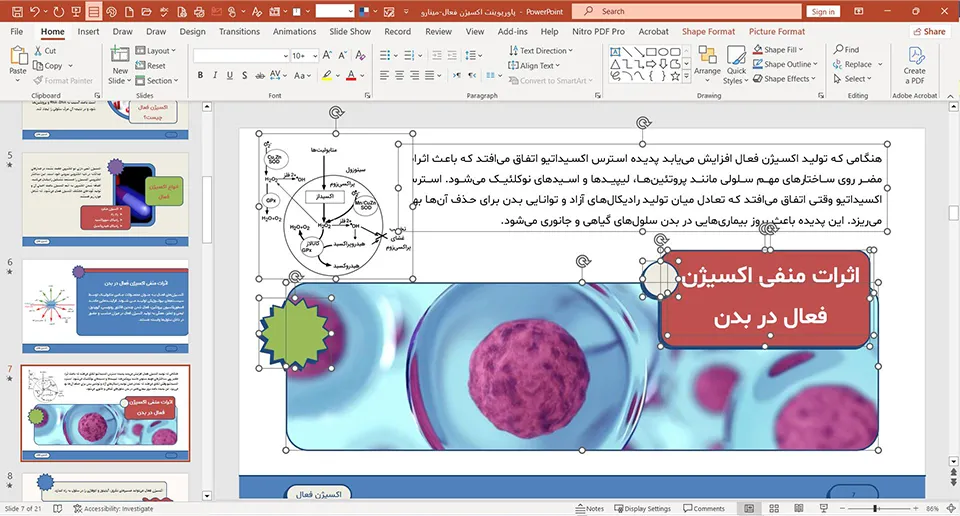Click the Sign in button
This screenshot has height=516, width=960.
coord(823,11)
